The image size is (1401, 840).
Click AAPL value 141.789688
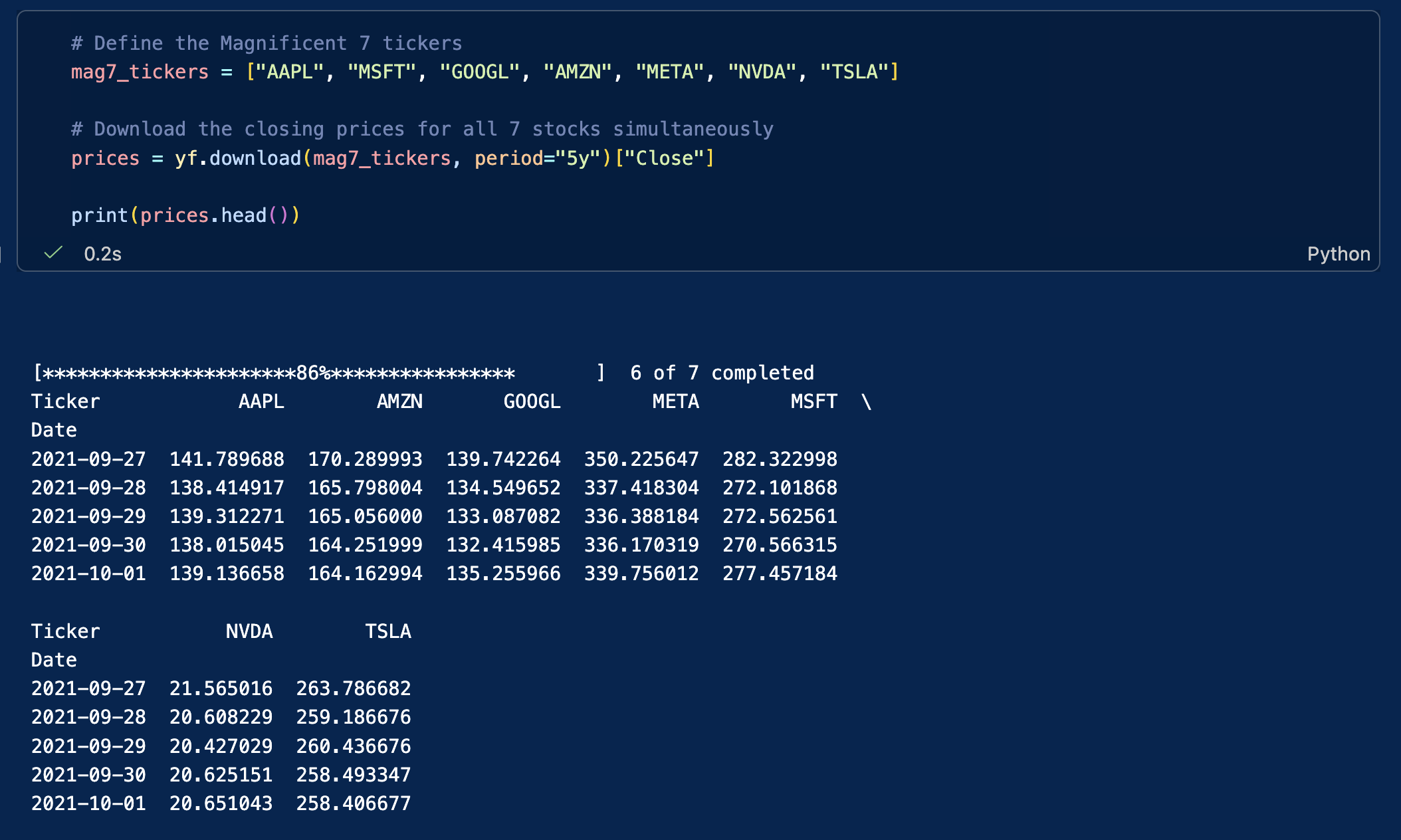point(227,459)
